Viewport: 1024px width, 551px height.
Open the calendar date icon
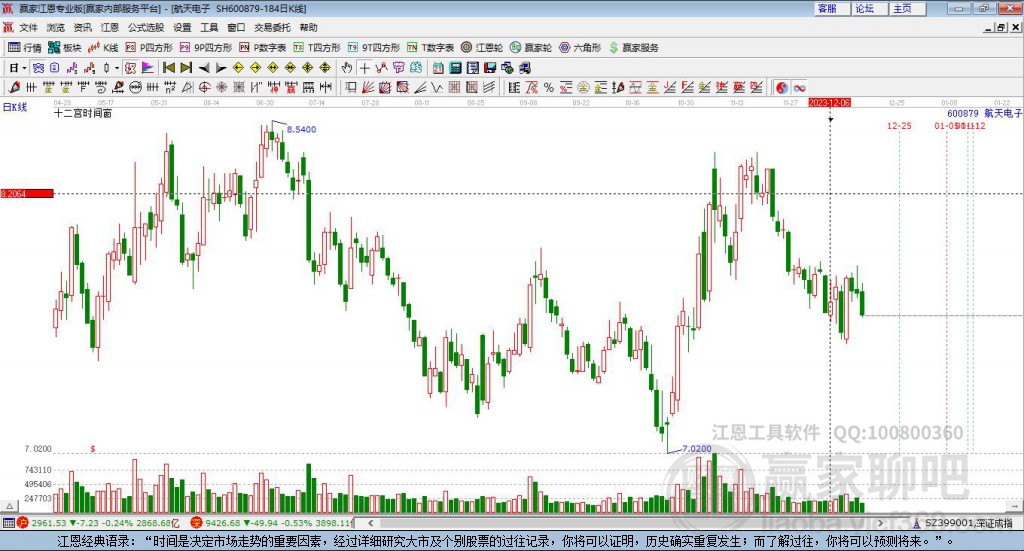[438, 68]
